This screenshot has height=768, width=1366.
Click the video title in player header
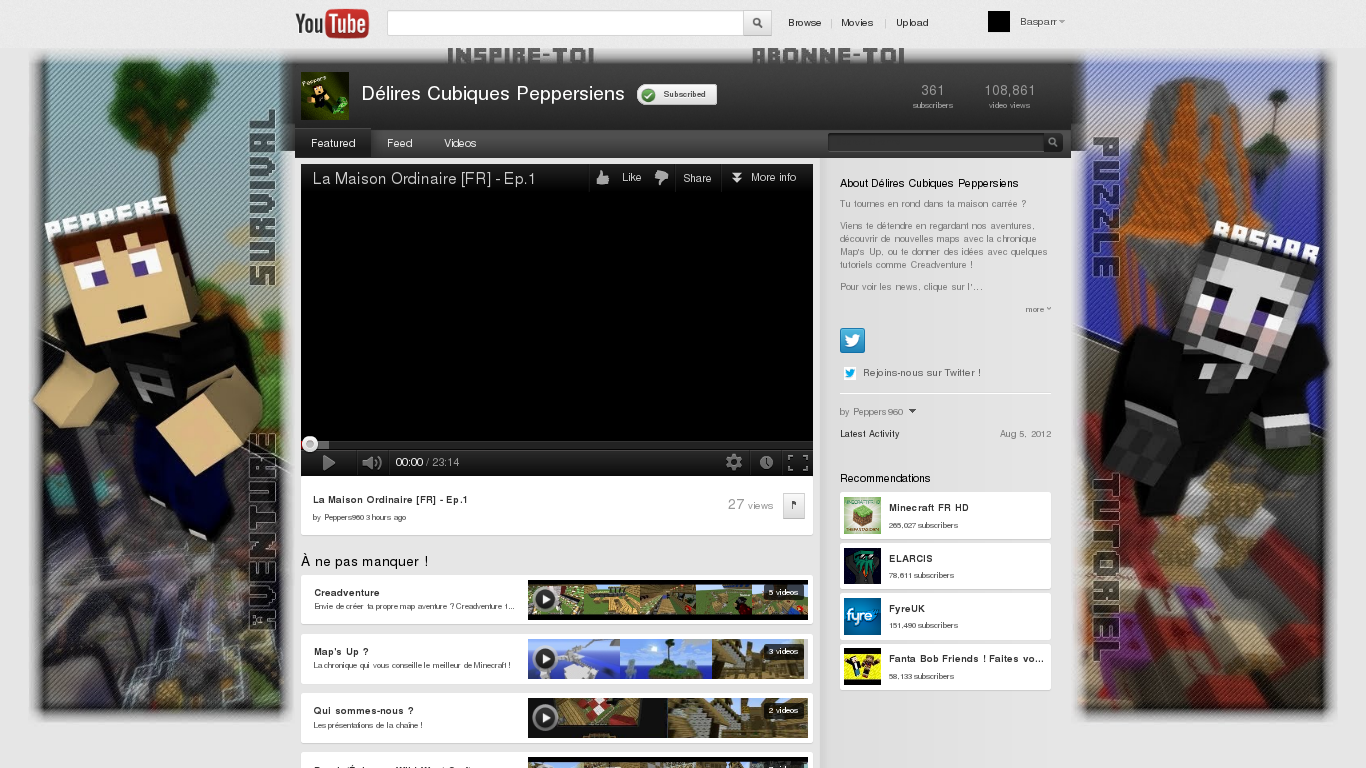coord(424,179)
